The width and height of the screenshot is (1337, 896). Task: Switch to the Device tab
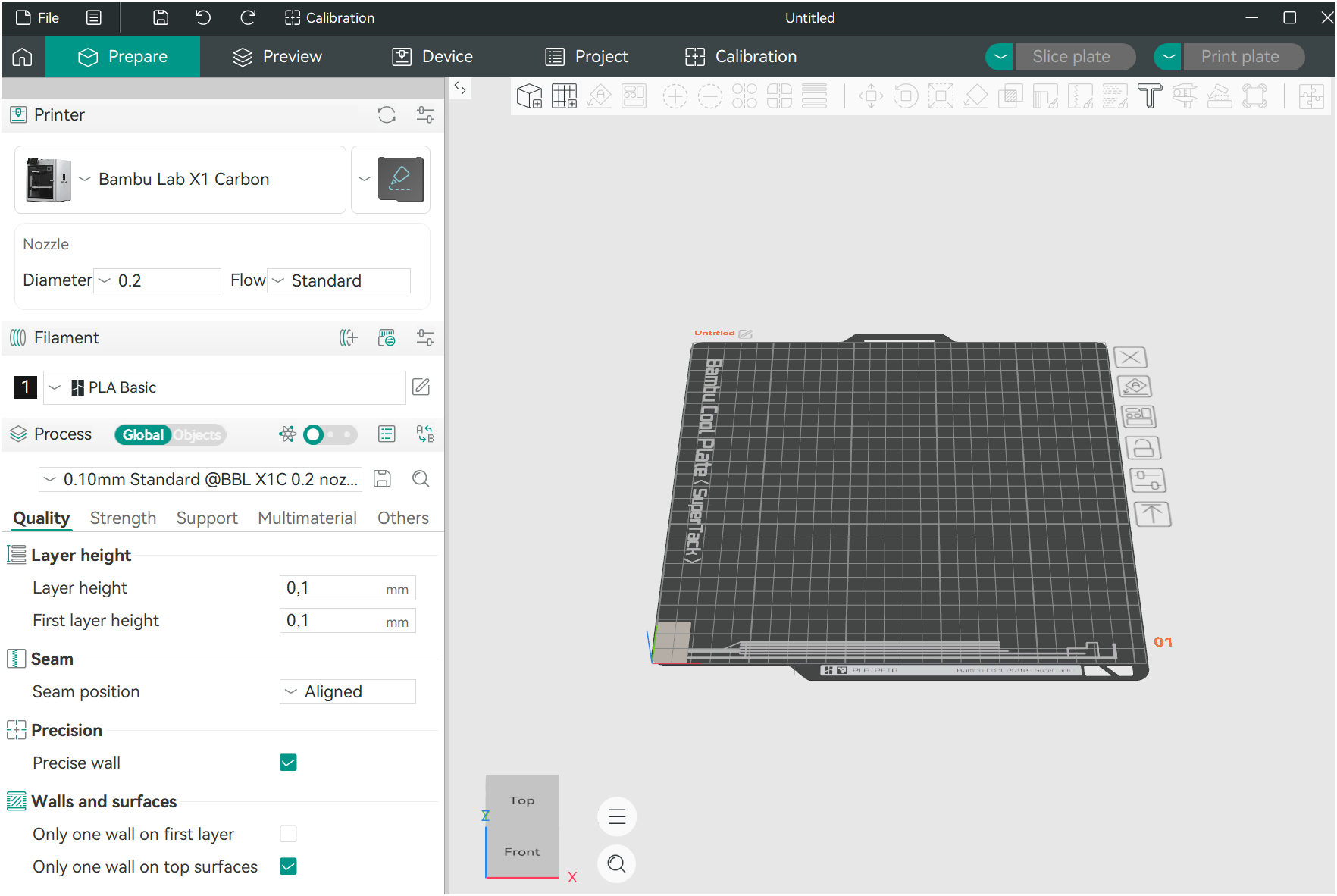433,57
